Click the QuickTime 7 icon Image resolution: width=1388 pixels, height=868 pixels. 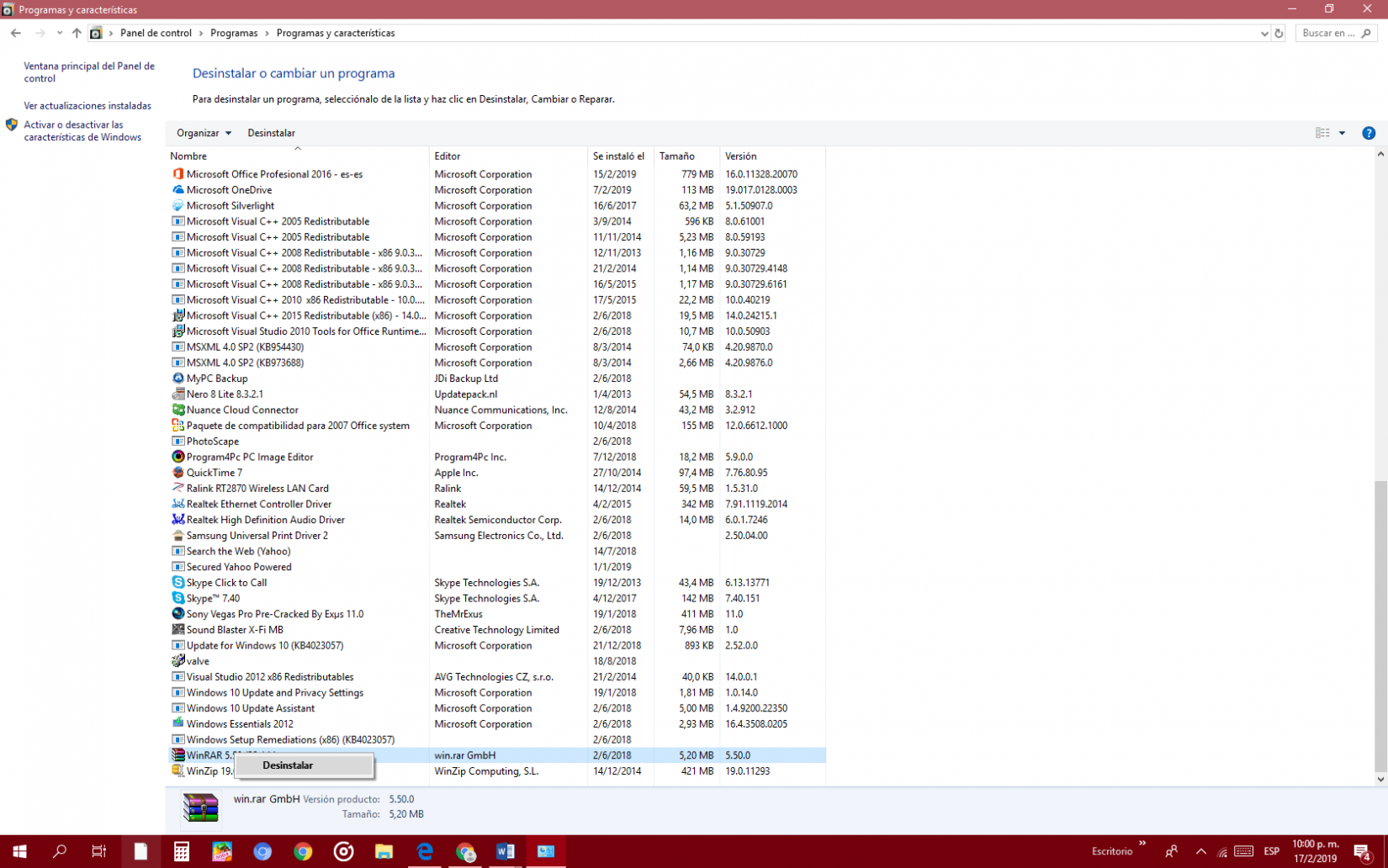tap(177, 473)
